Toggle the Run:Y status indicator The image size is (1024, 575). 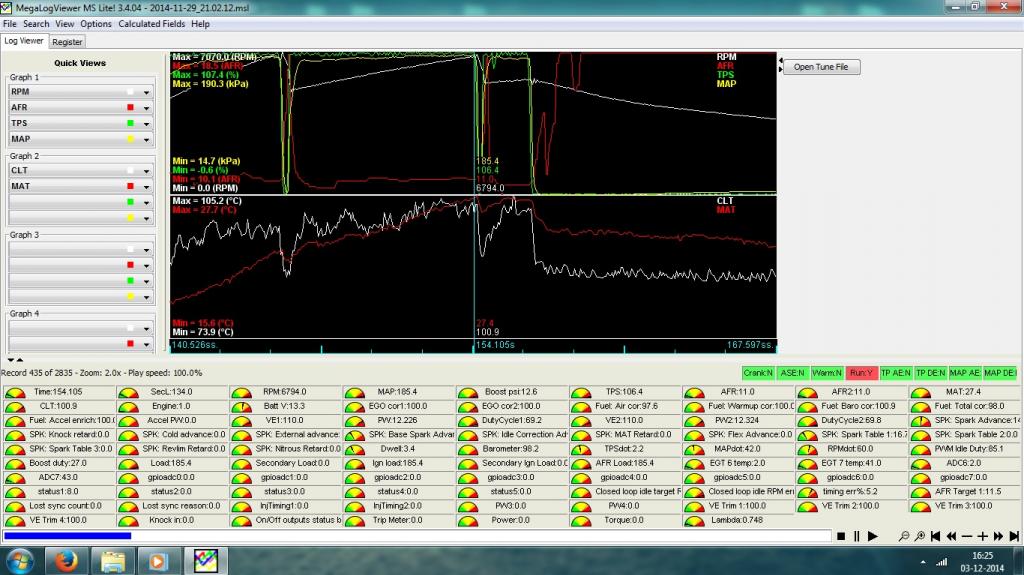(861, 373)
